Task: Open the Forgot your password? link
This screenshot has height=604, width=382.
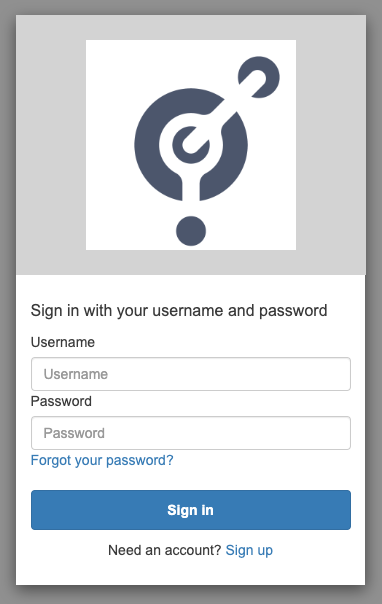Action: 102,460
